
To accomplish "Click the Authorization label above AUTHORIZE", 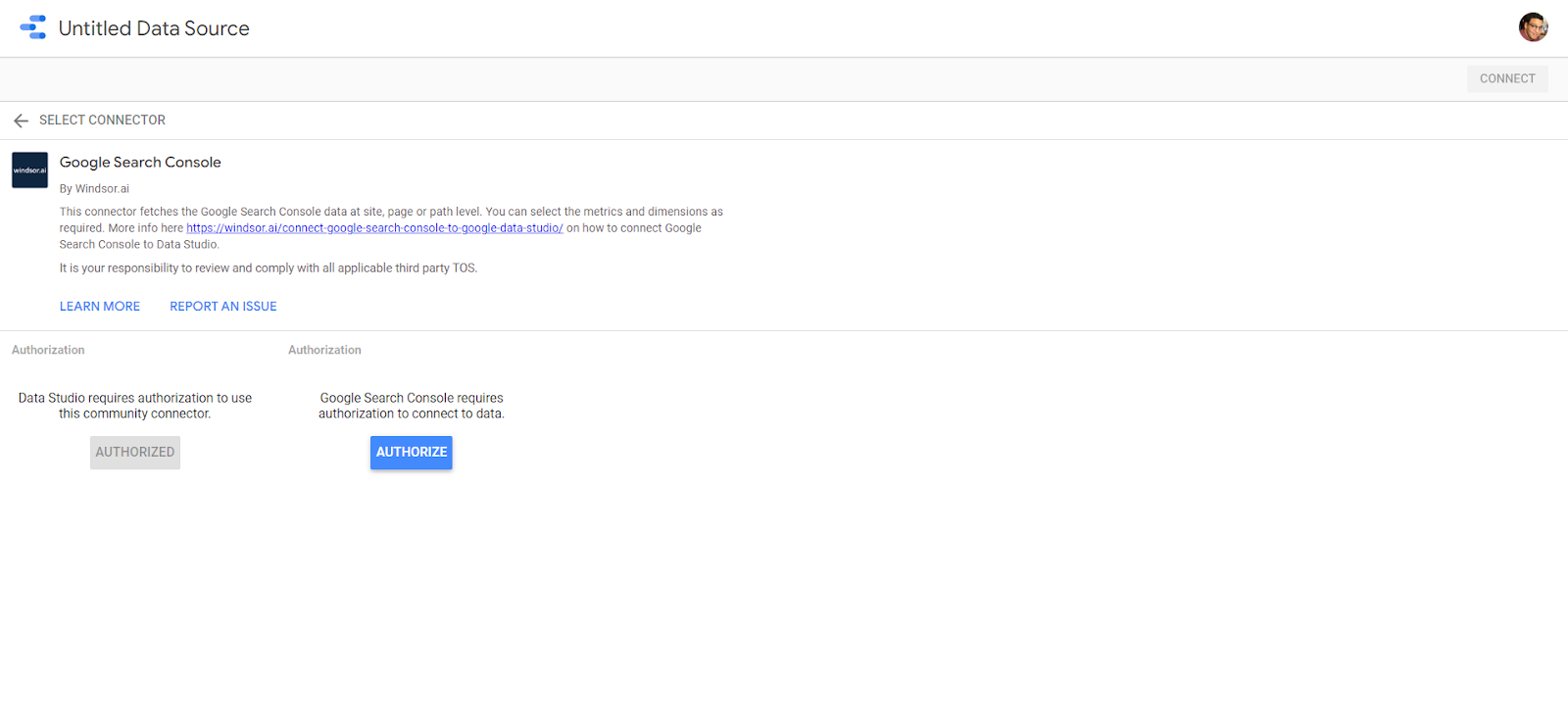I will click(x=324, y=350).
